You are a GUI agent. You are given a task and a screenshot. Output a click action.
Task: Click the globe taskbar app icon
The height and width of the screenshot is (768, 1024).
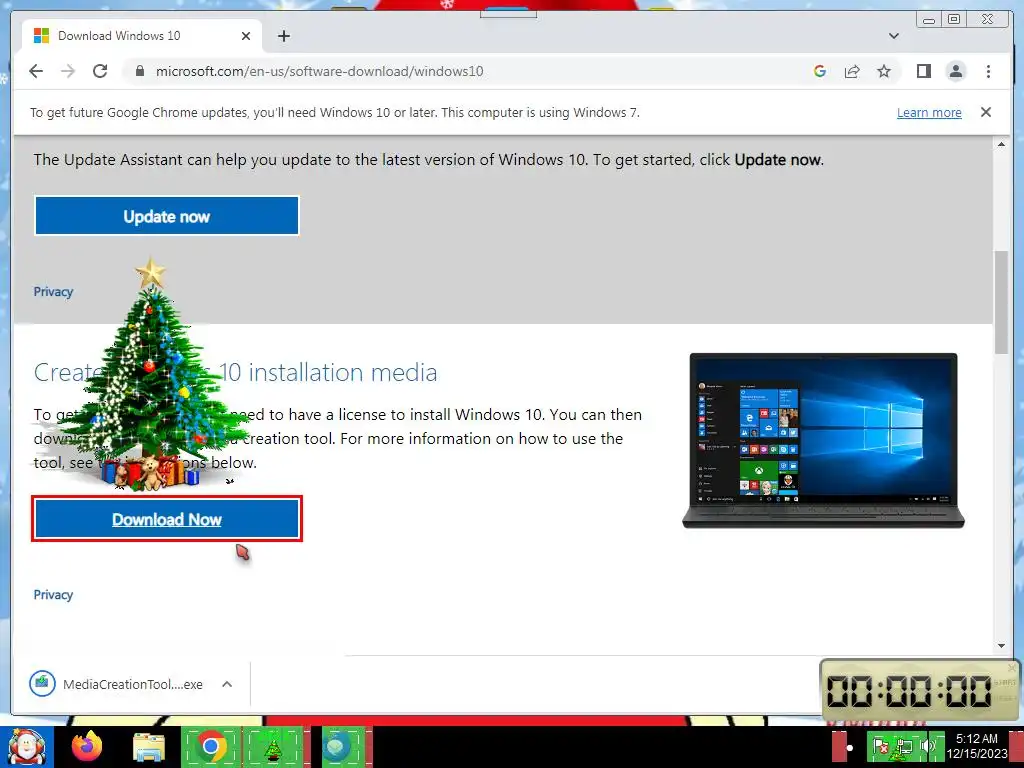point(339,747)
